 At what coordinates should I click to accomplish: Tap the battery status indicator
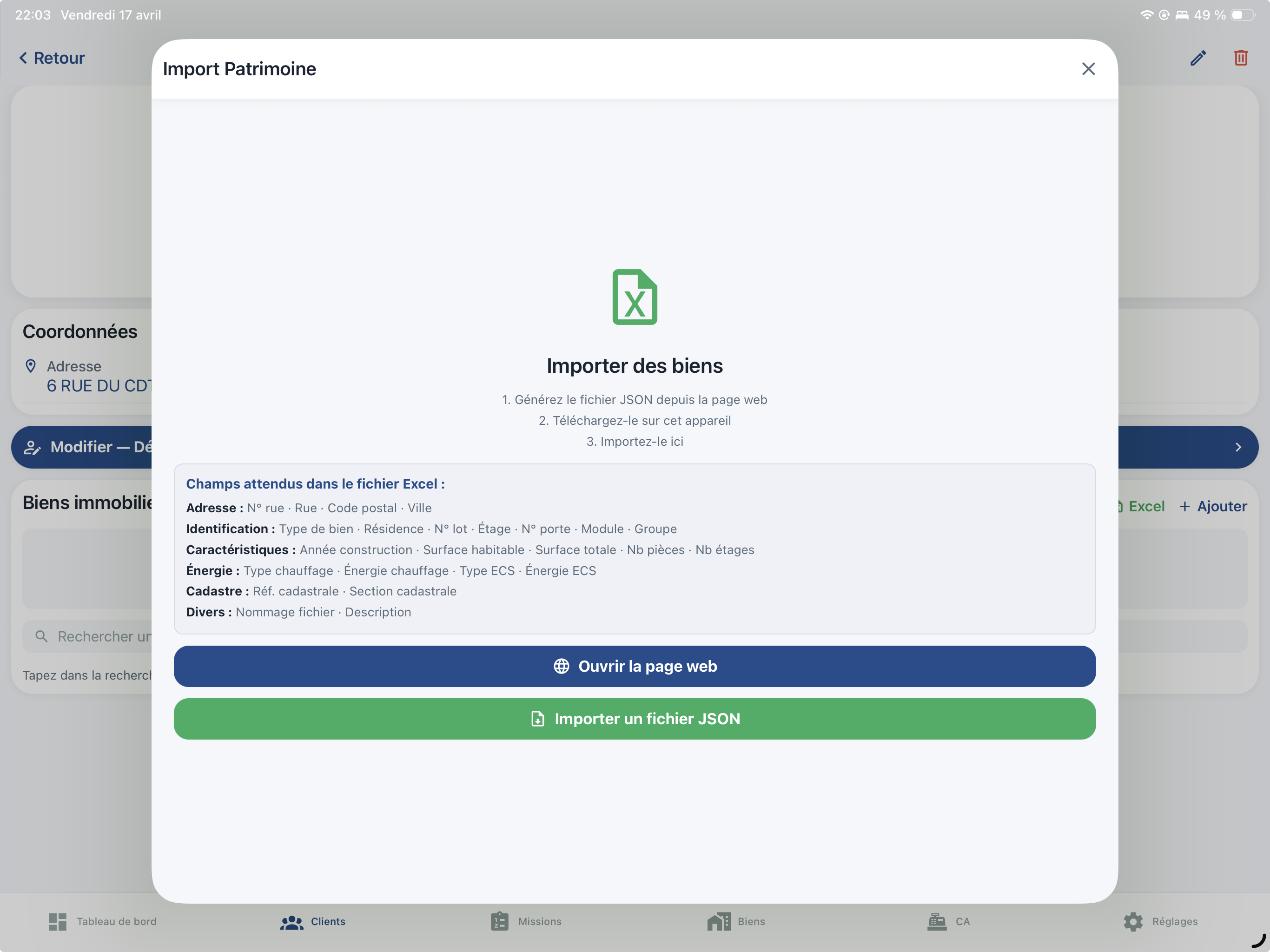(1242, 15)
